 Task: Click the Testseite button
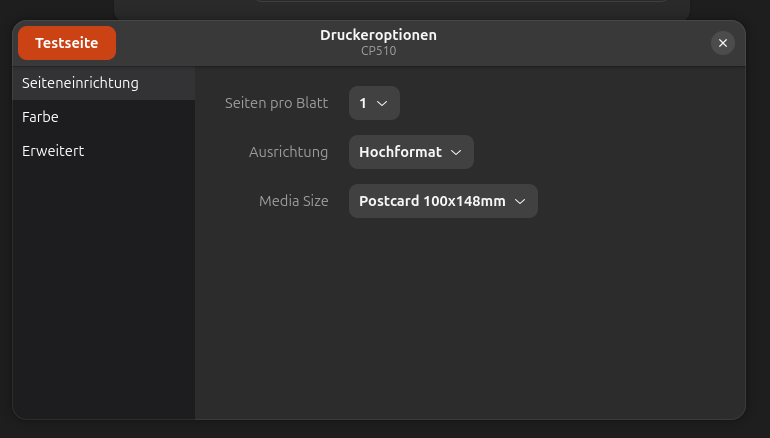pyautogui.click(x=67, y=43)
